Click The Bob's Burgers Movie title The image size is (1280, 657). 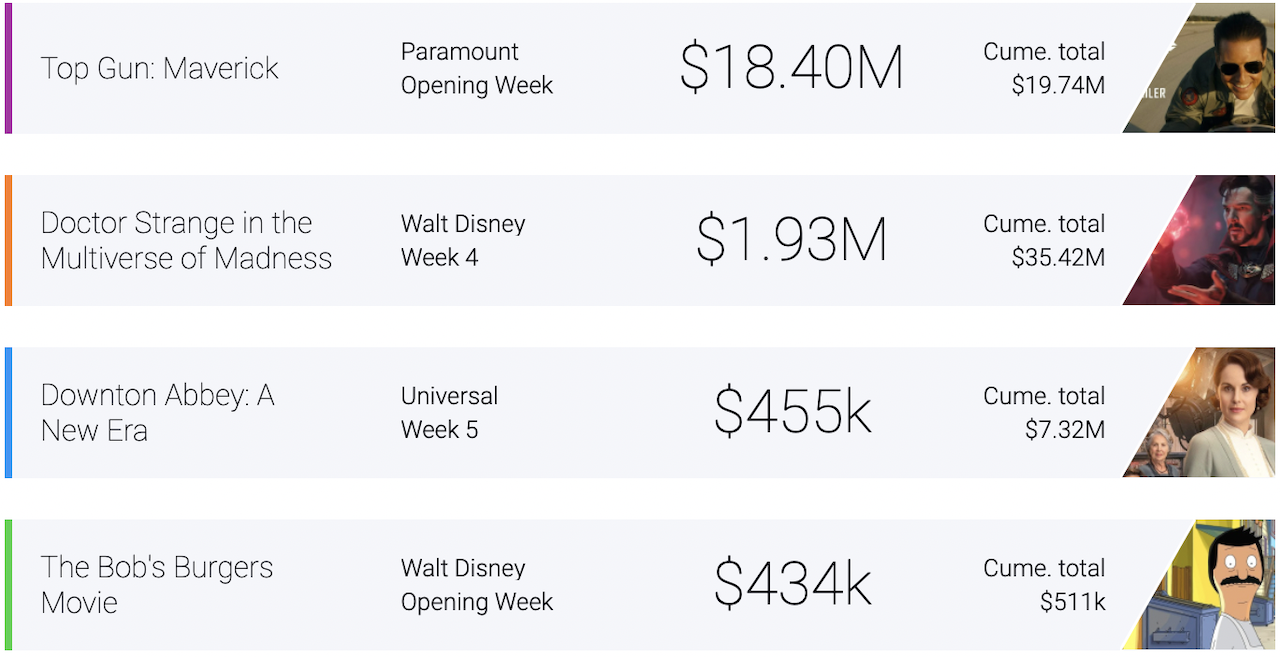[157, 585]
